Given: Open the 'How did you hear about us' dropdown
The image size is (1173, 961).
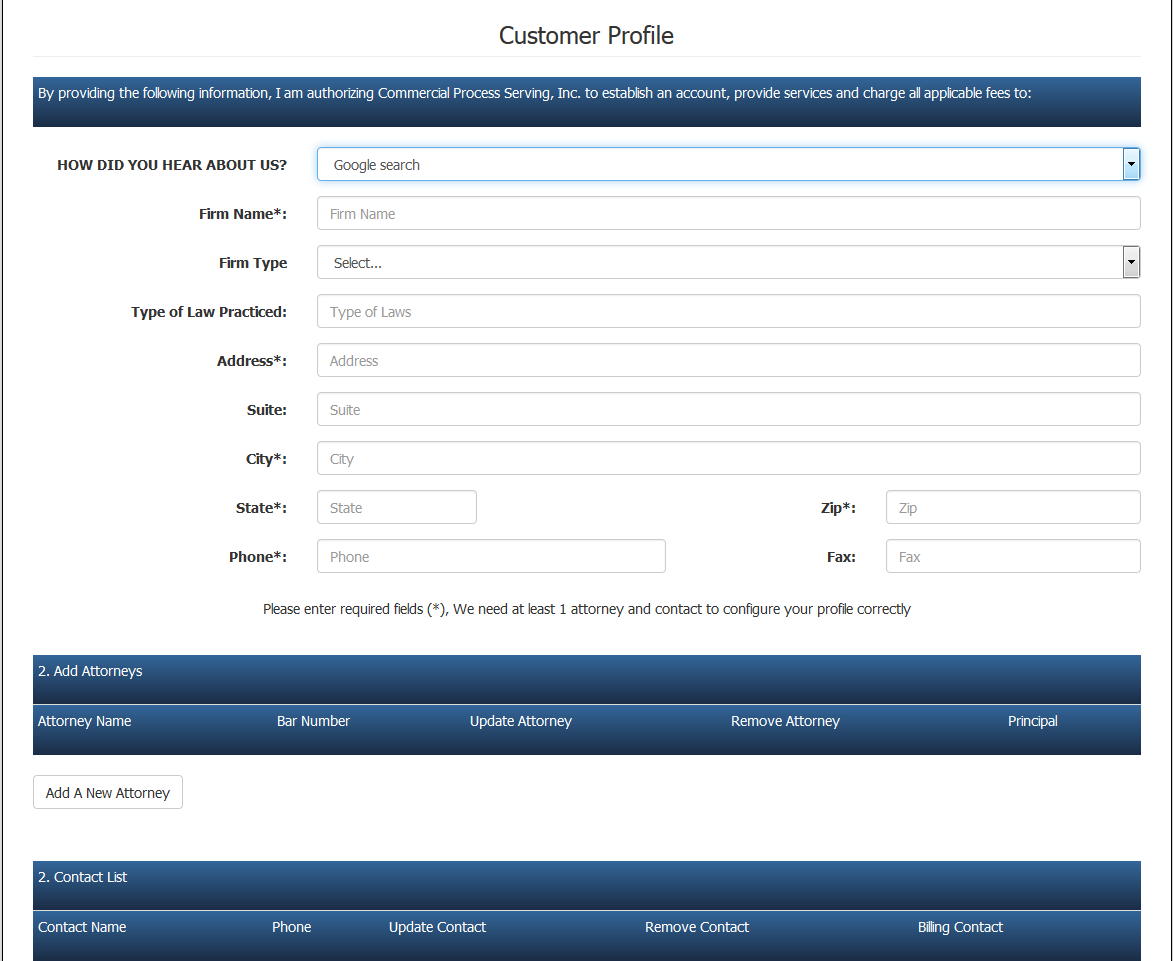Looking at the screenshot, I should click(729, 165).
